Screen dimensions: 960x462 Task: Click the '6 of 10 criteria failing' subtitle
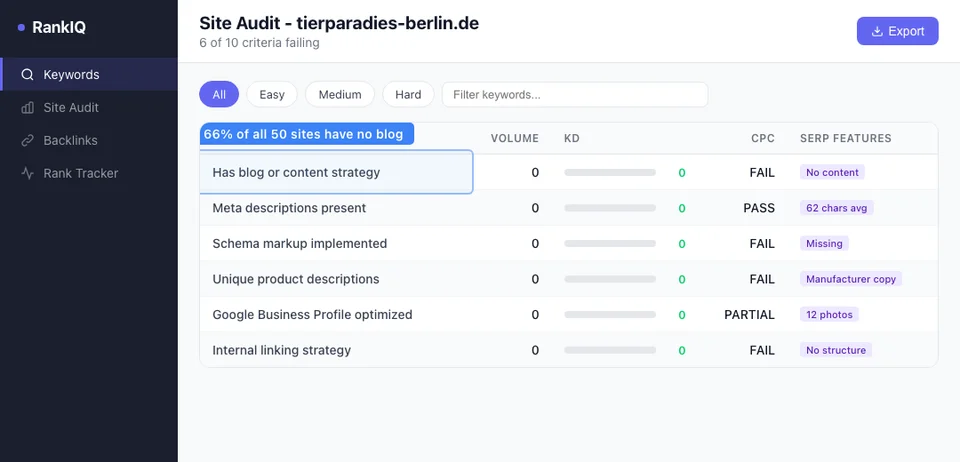click(260, 43)
